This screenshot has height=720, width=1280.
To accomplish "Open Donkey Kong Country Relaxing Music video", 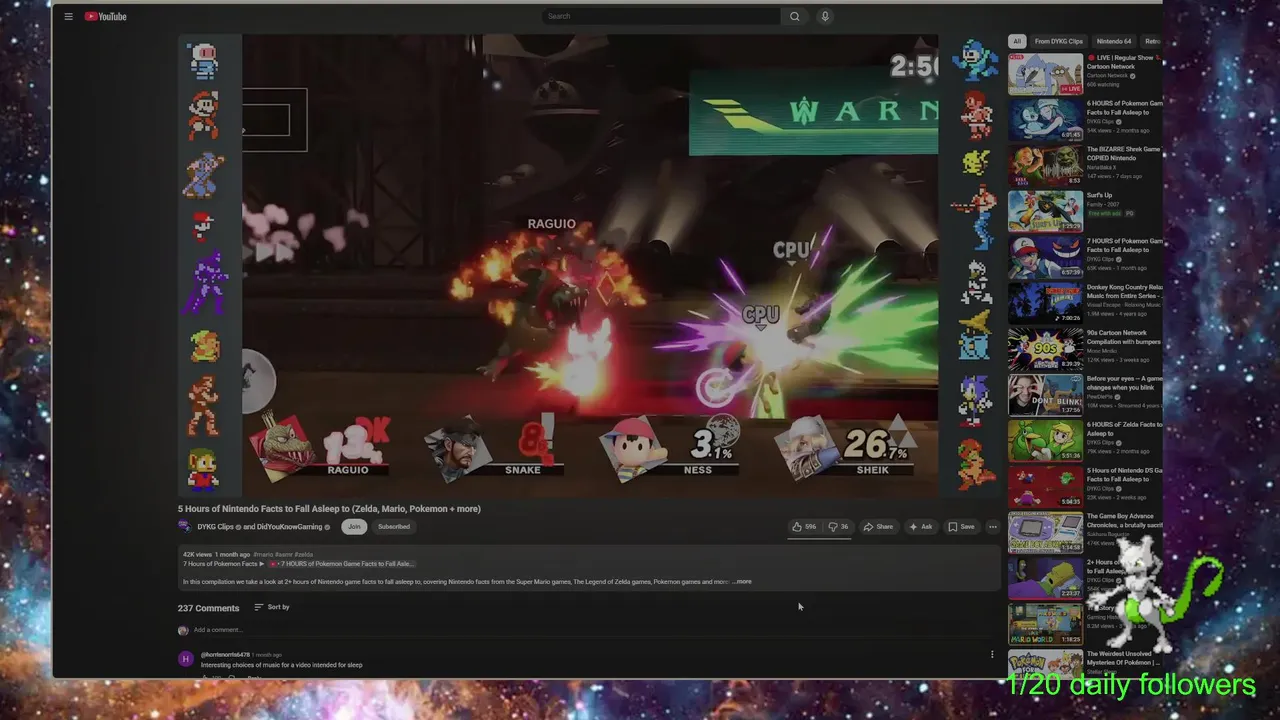I will pyautogui.click(x=1045, y=303).
